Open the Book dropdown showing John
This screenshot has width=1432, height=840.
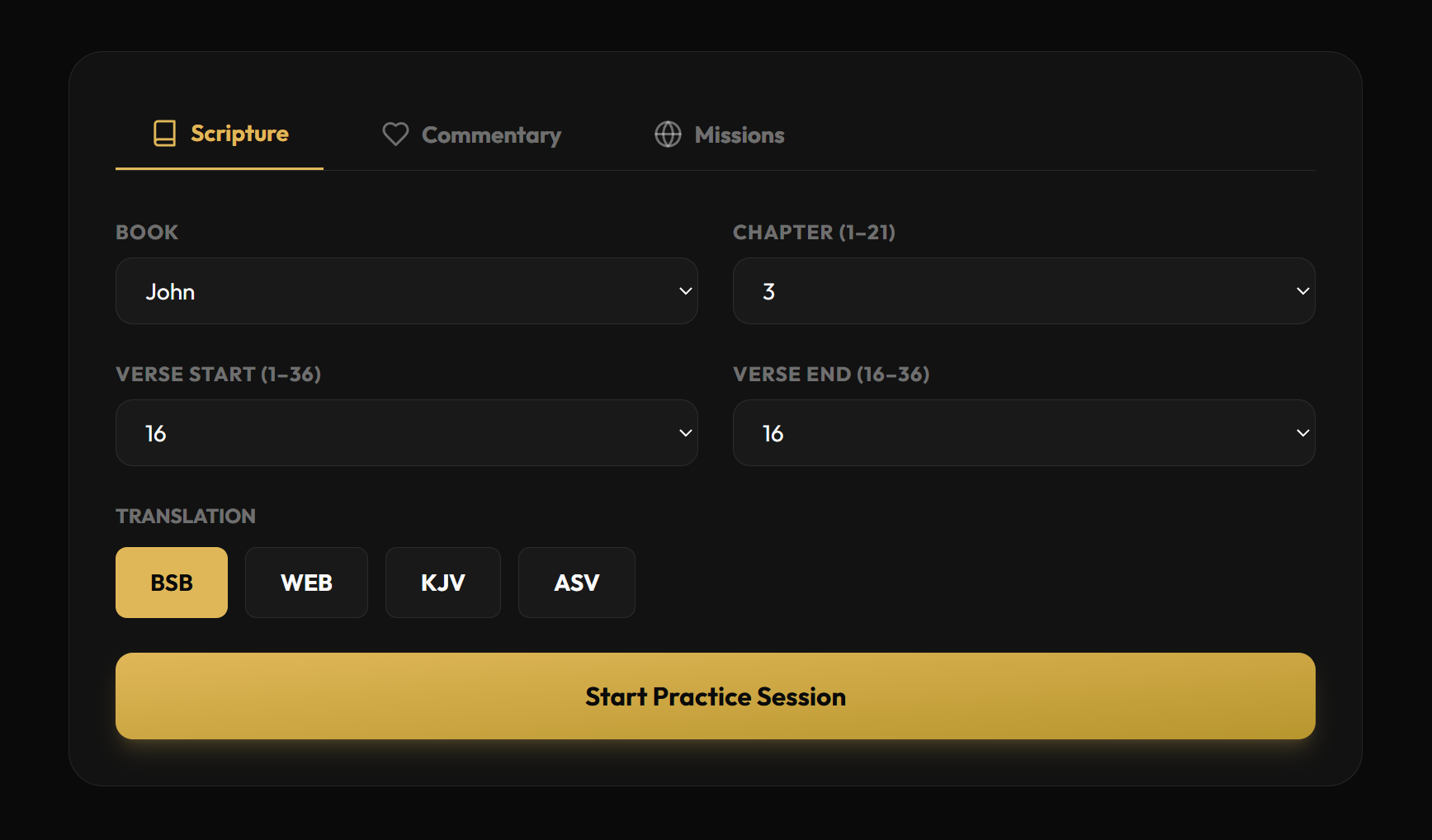click(x=406, y=290)
